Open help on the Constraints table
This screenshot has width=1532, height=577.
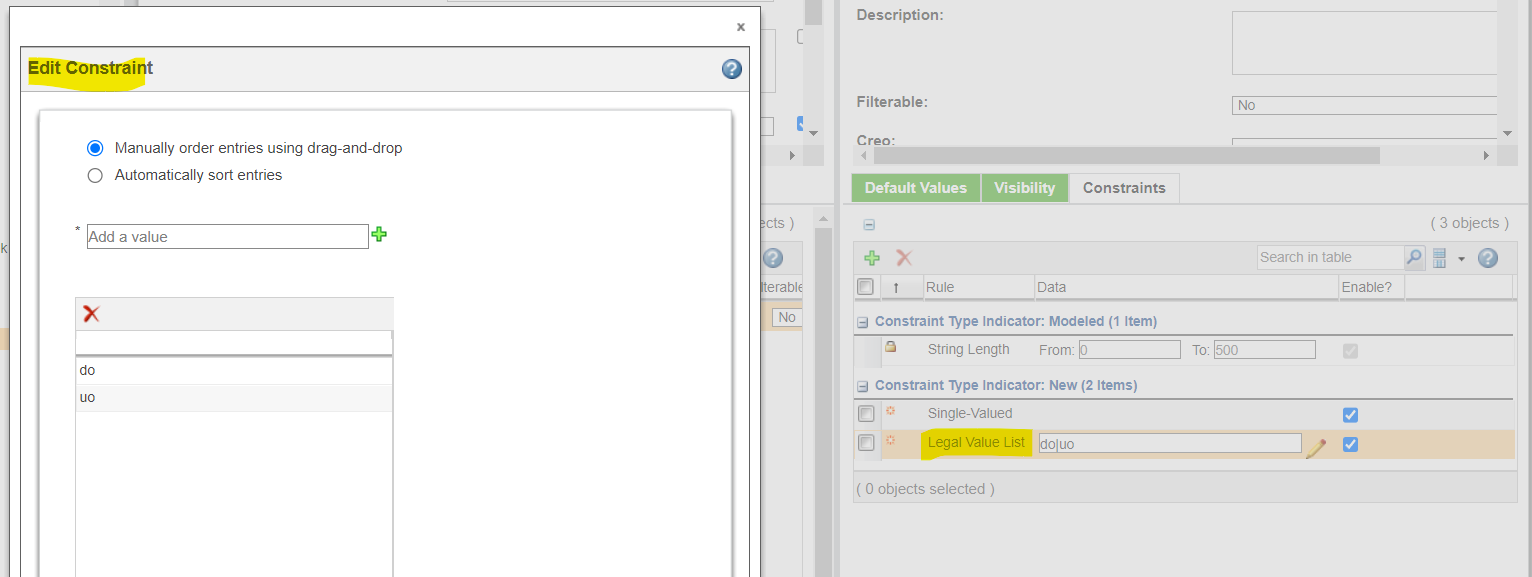pos(1488,257)
